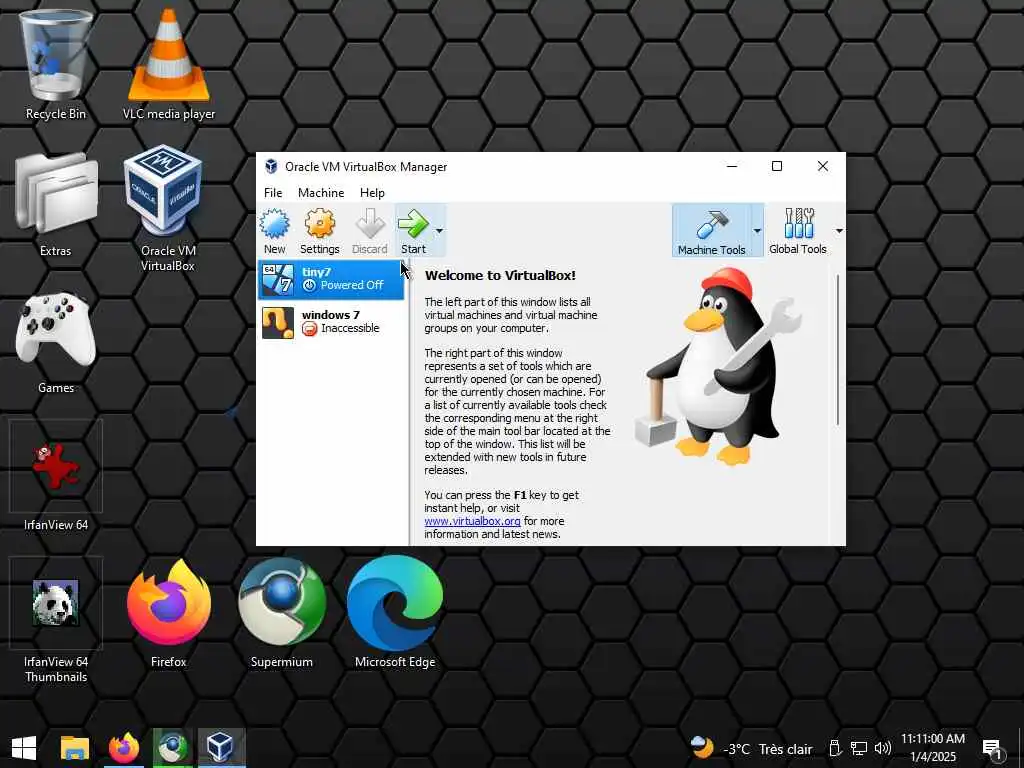Open the clock showing 11:11:00 AM
The height and width of the screenshot is (768, 1024).
933,748
